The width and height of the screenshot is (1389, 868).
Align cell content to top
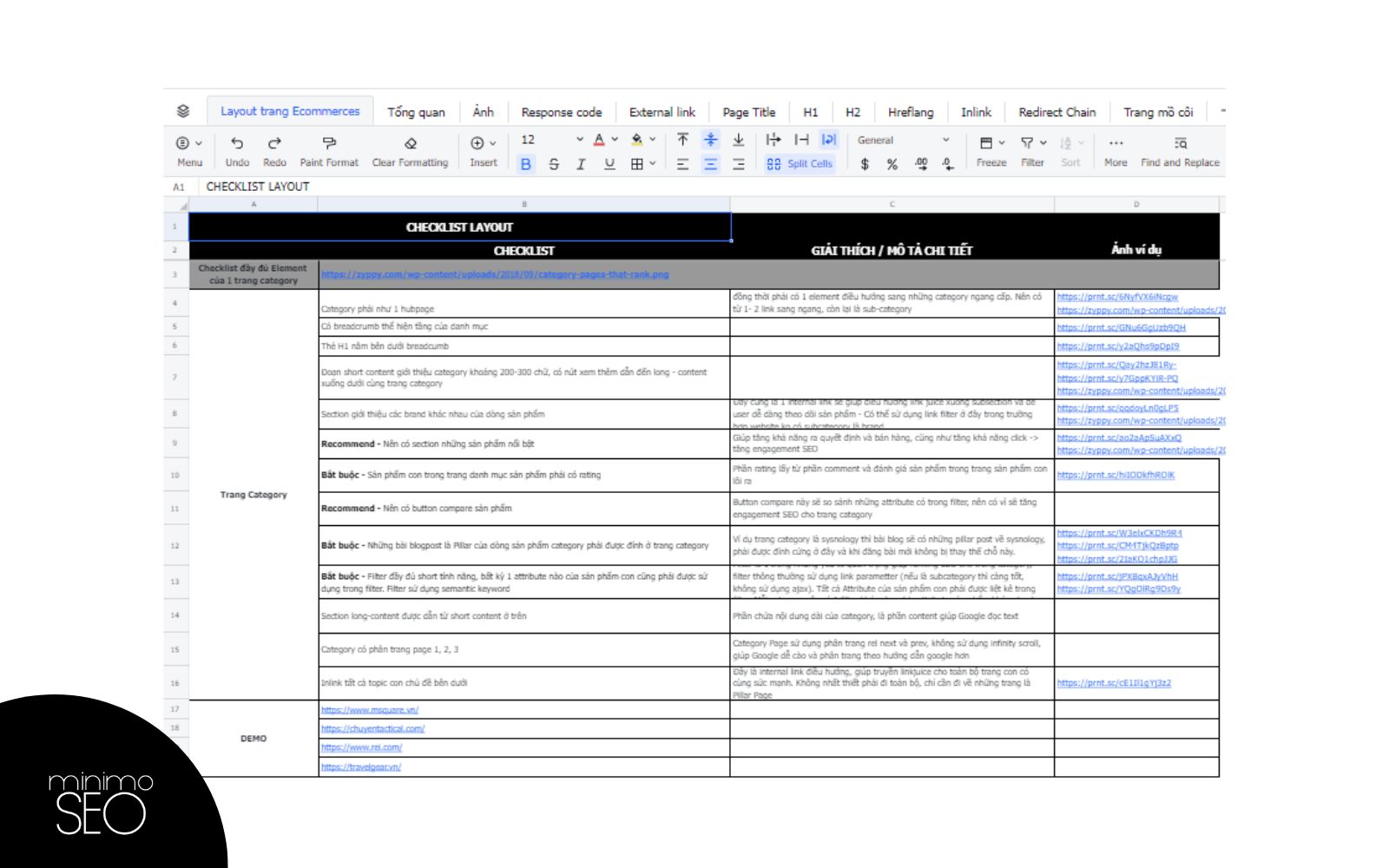[683, 140]
